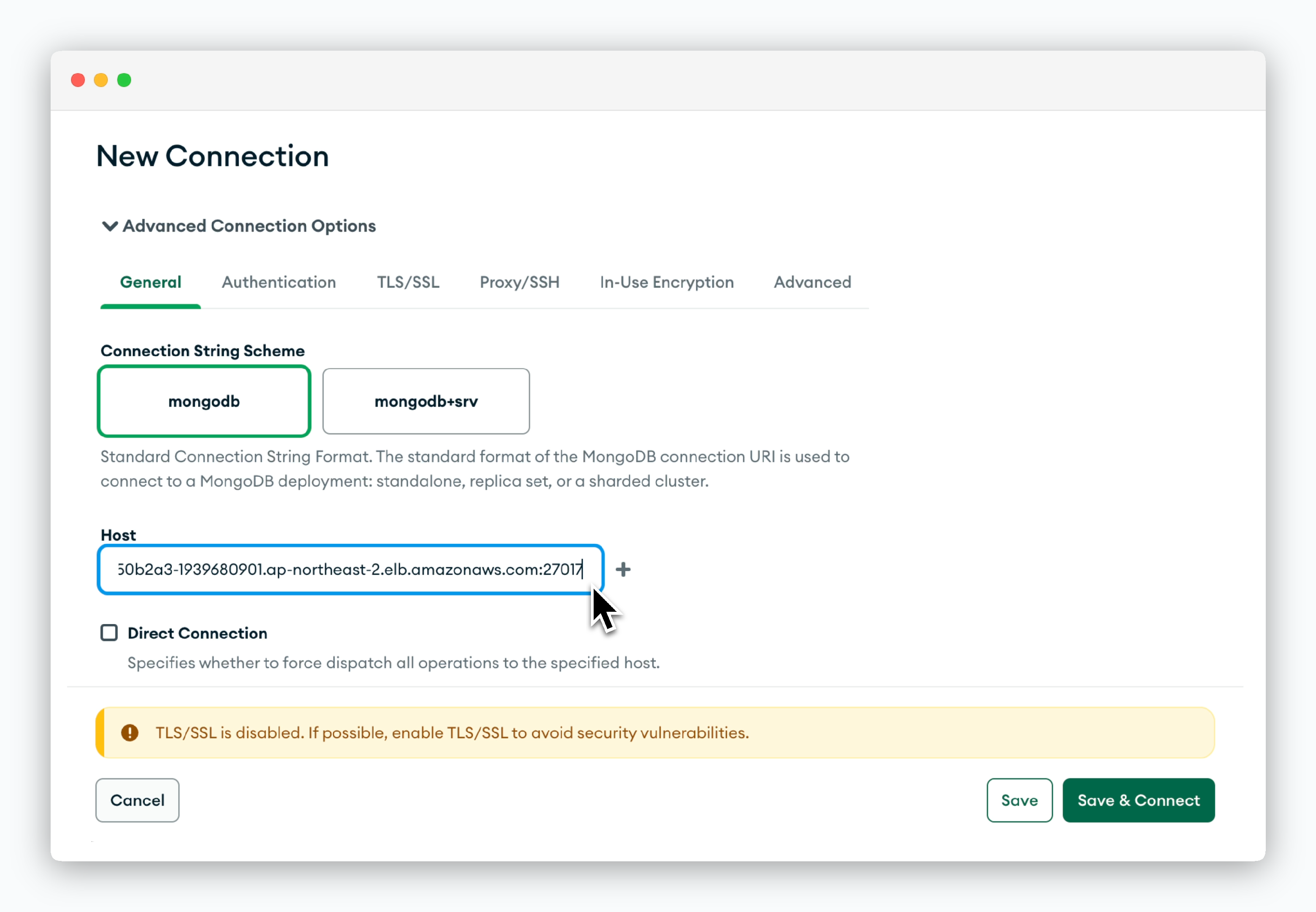Select the mongodb connection scheme
The height and width of the screenshot is (912, 1316).
click(x=204, y=401)
